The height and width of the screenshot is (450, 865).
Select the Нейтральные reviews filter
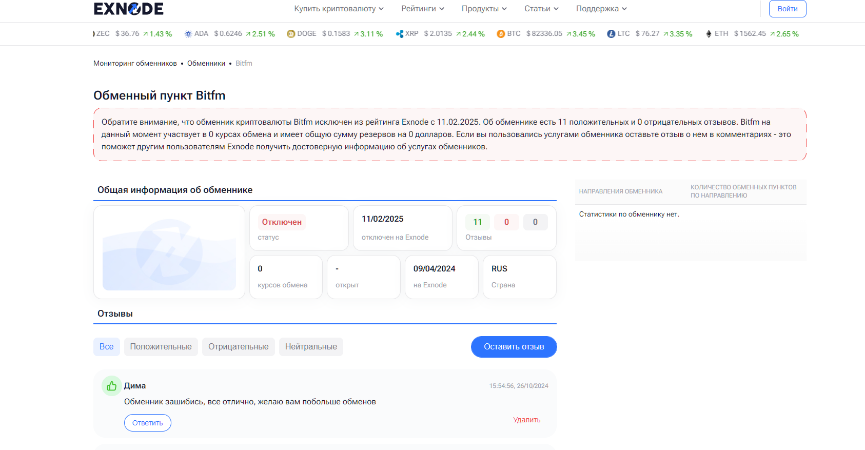(x=311, y=347)
